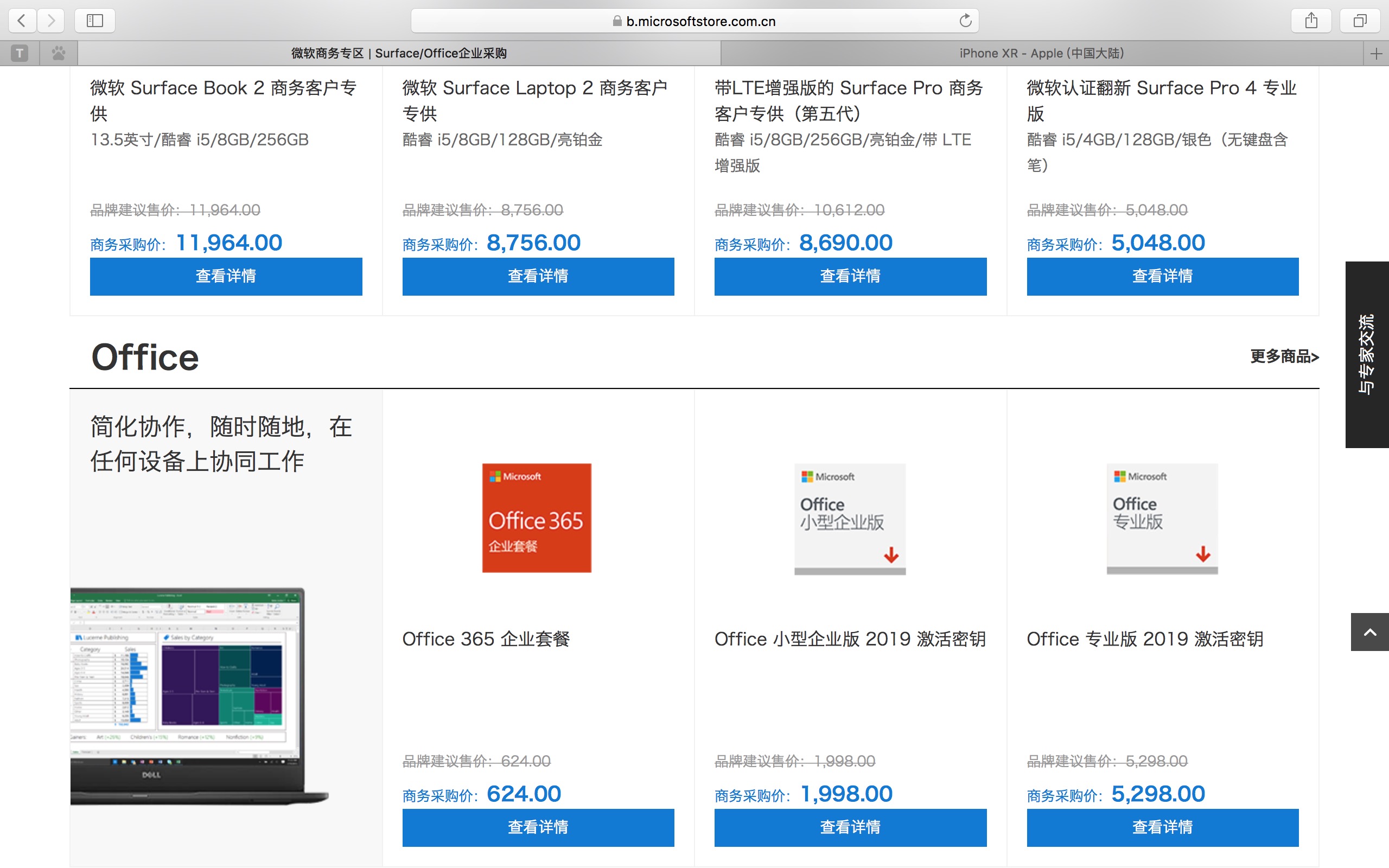
Task: Click the address bar URL field
Action: click(x=694, y=21)
